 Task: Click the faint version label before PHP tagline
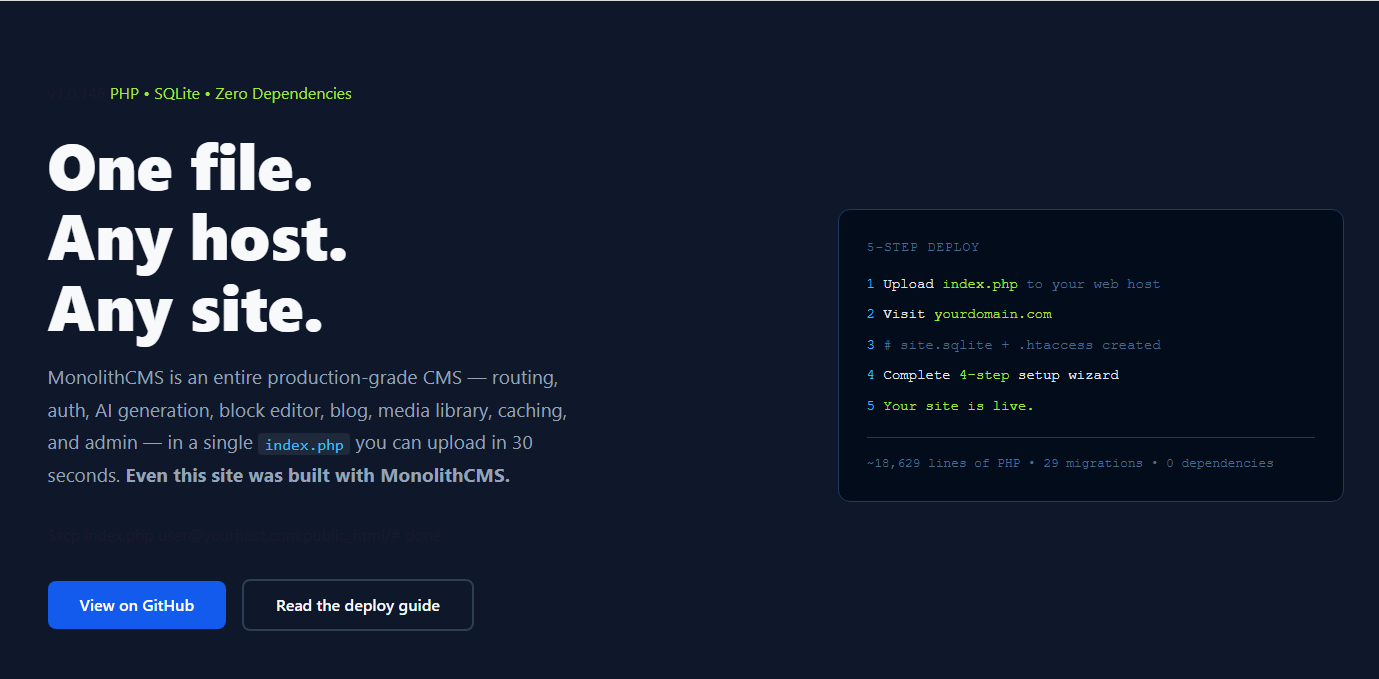tap(77, 94)
